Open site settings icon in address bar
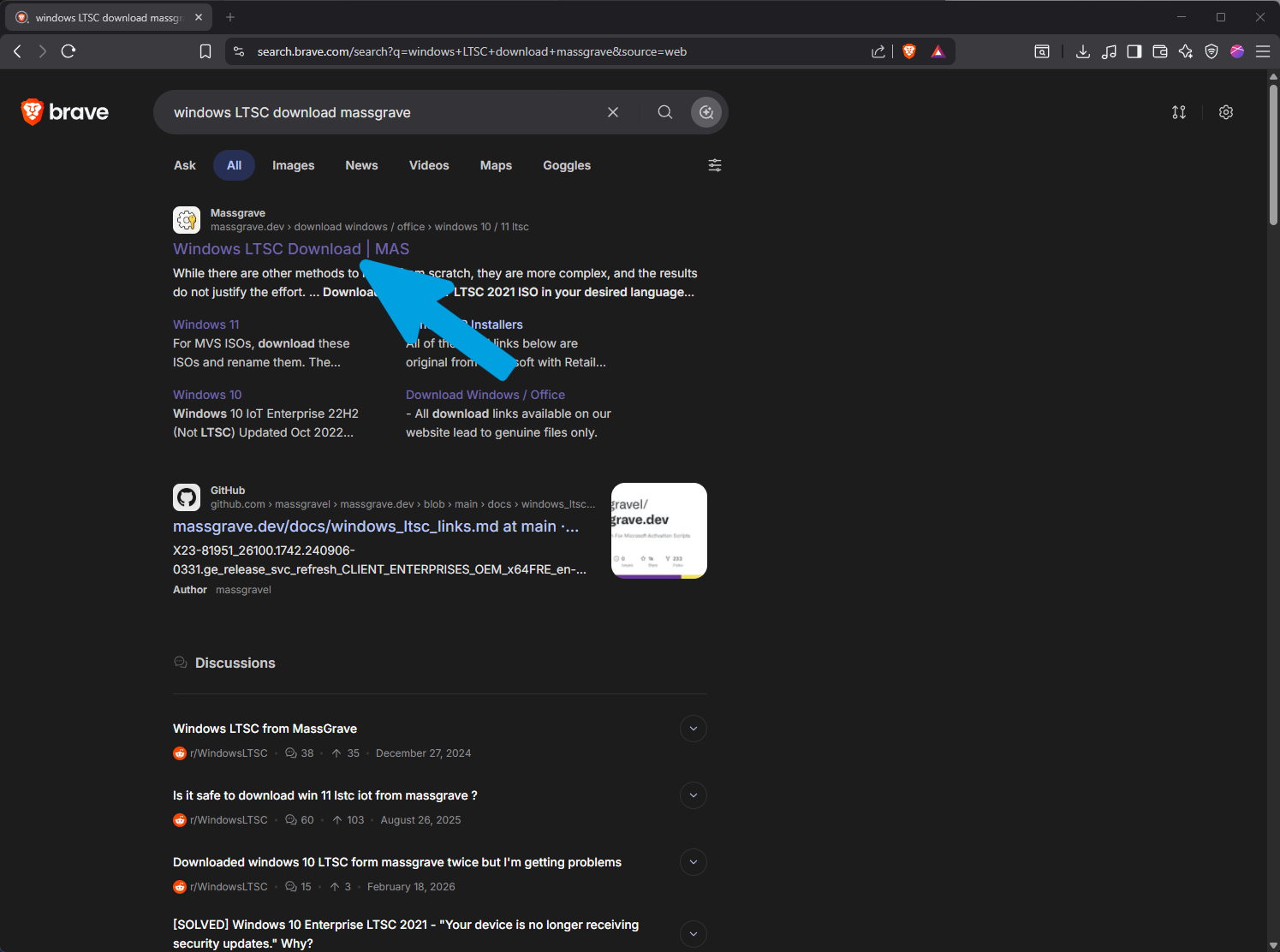The image size is (1280, 952). pos(239,51)
